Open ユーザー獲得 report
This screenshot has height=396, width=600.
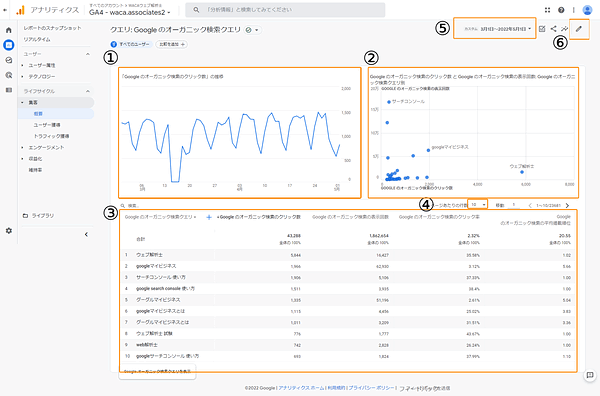point(47,125)
